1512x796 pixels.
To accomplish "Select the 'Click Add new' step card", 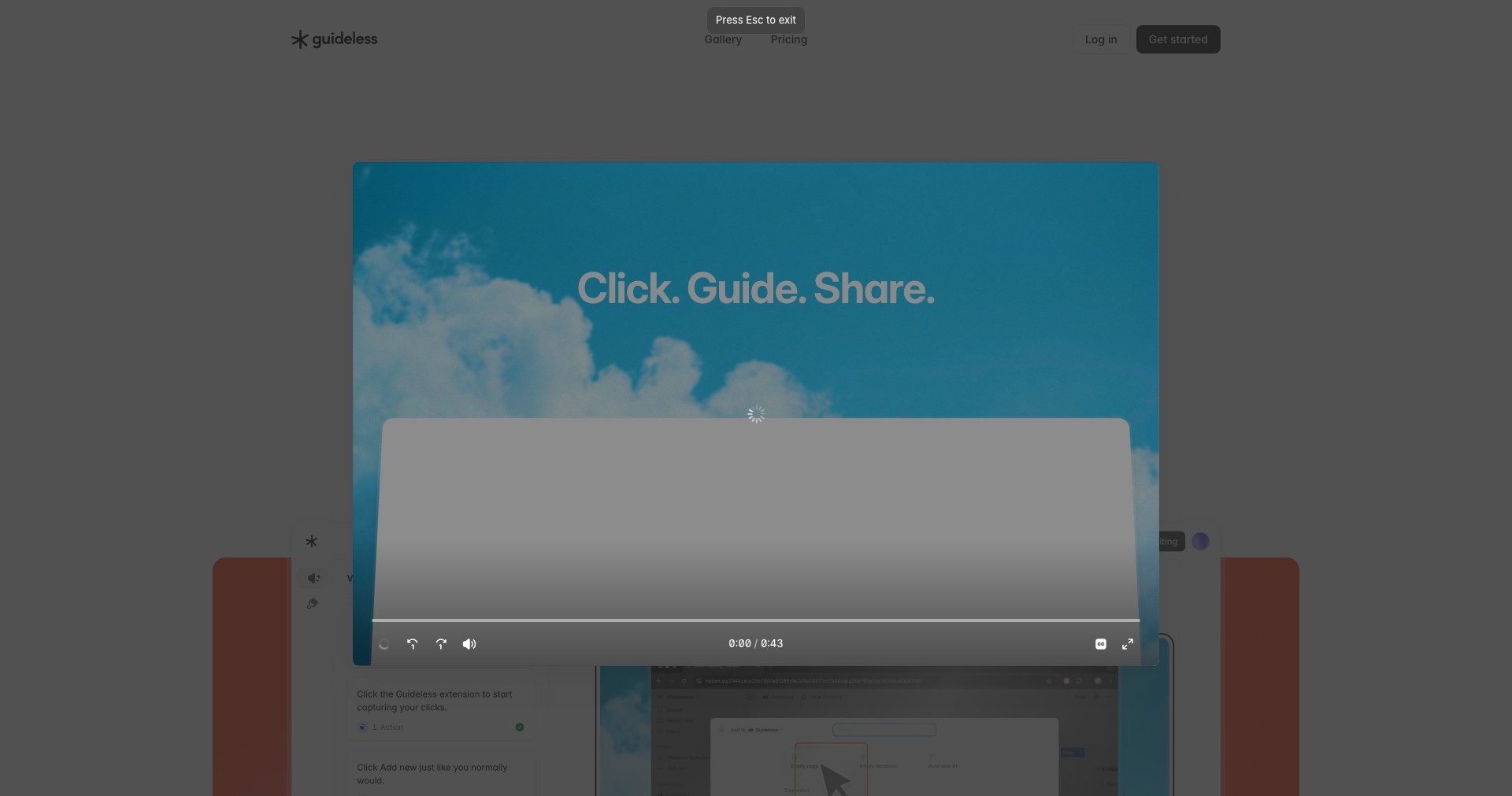I will (442, 776).
